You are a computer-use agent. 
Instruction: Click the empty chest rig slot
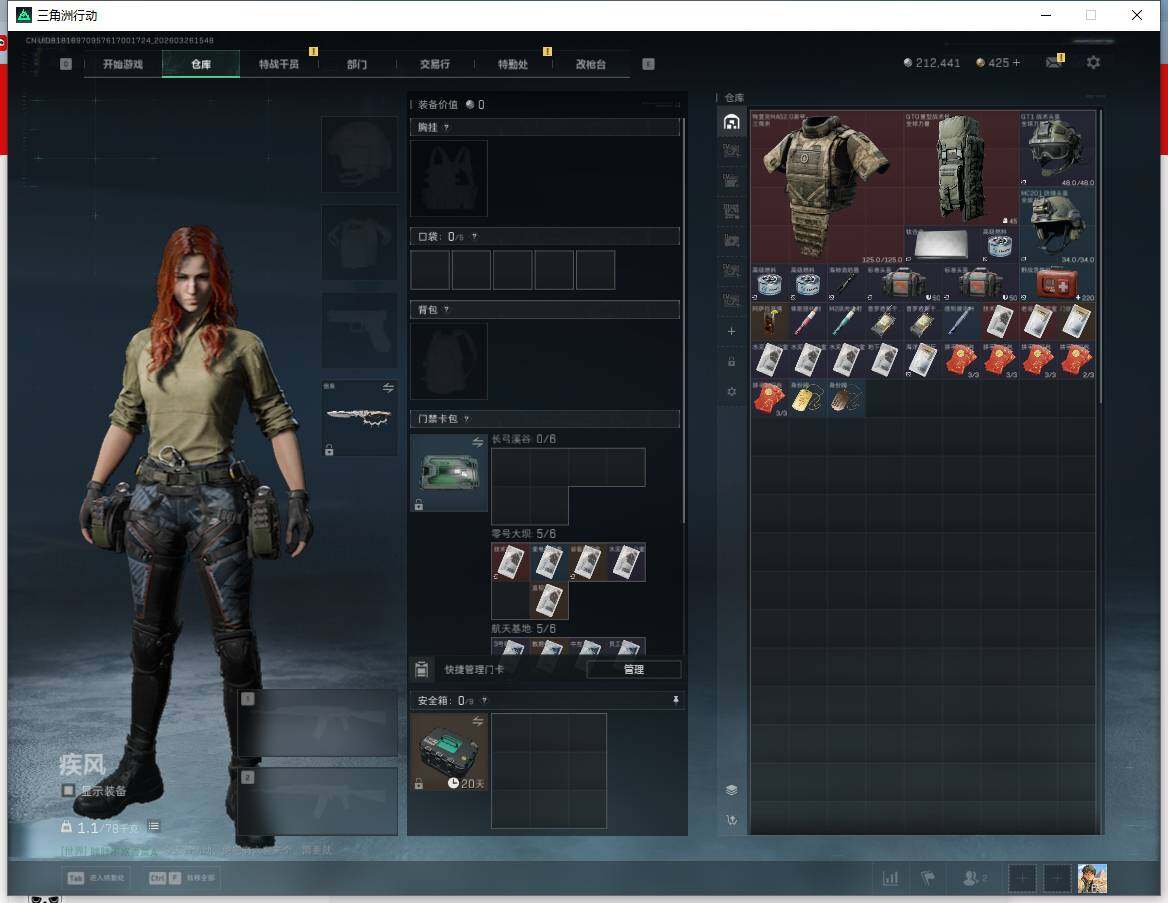point(449,179)
